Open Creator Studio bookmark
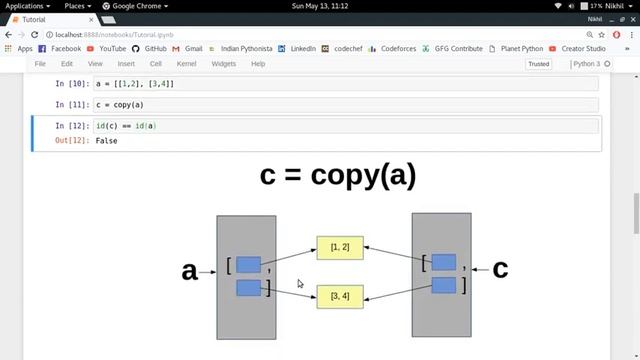 pos(577,49)
